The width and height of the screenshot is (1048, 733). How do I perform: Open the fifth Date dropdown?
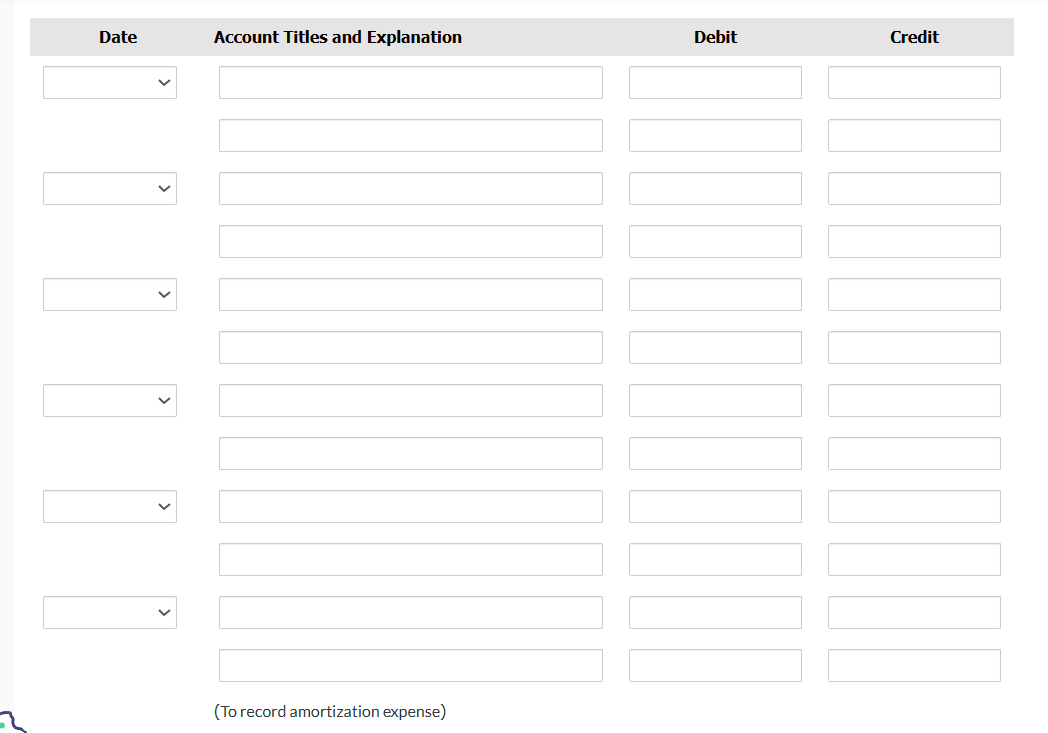[x=110, y=506]
